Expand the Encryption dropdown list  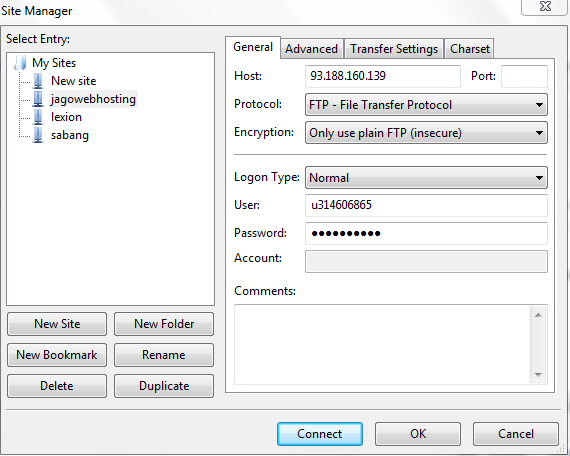(426, 133)
